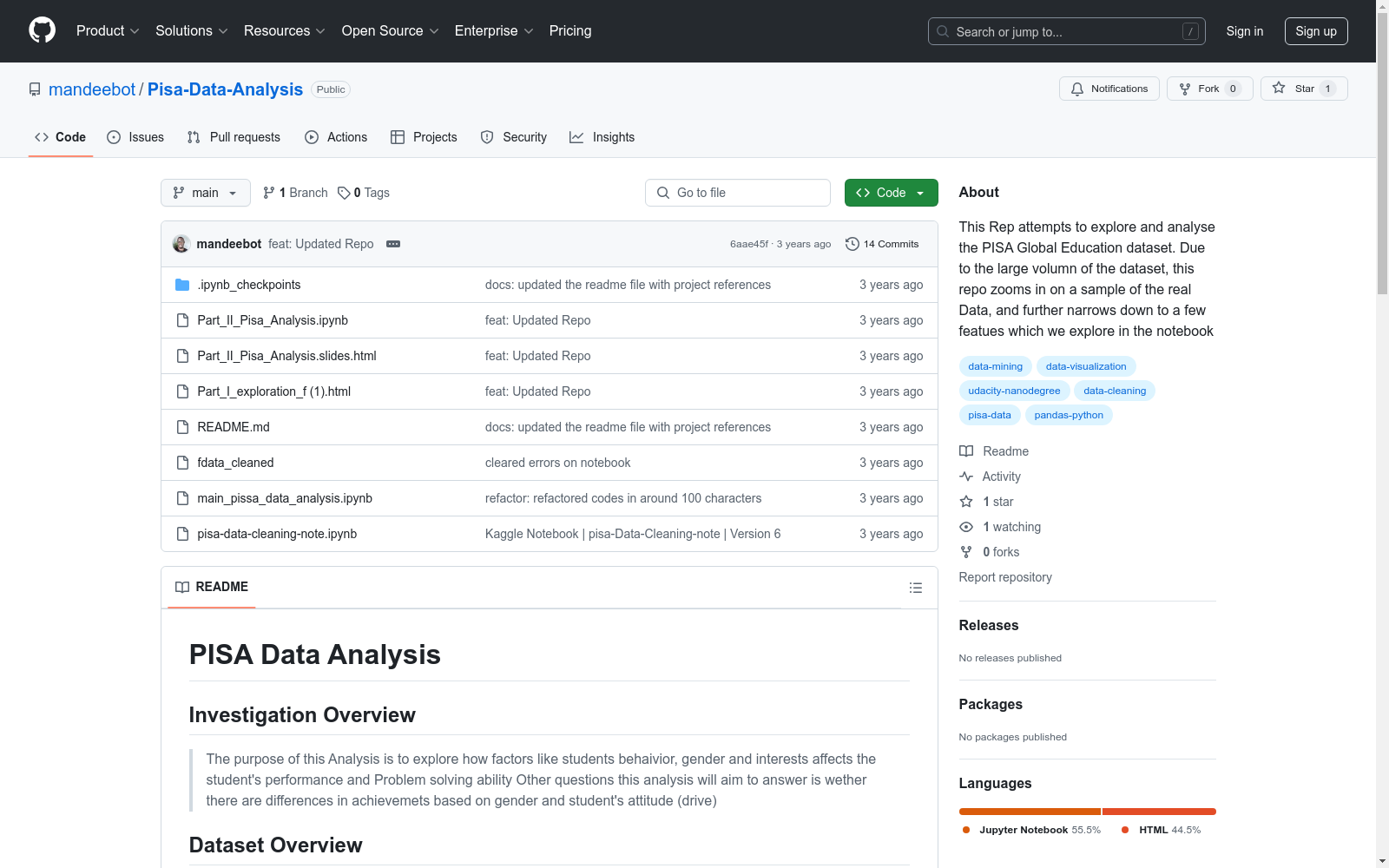Switch to the Issues tab

pos(135,137)
